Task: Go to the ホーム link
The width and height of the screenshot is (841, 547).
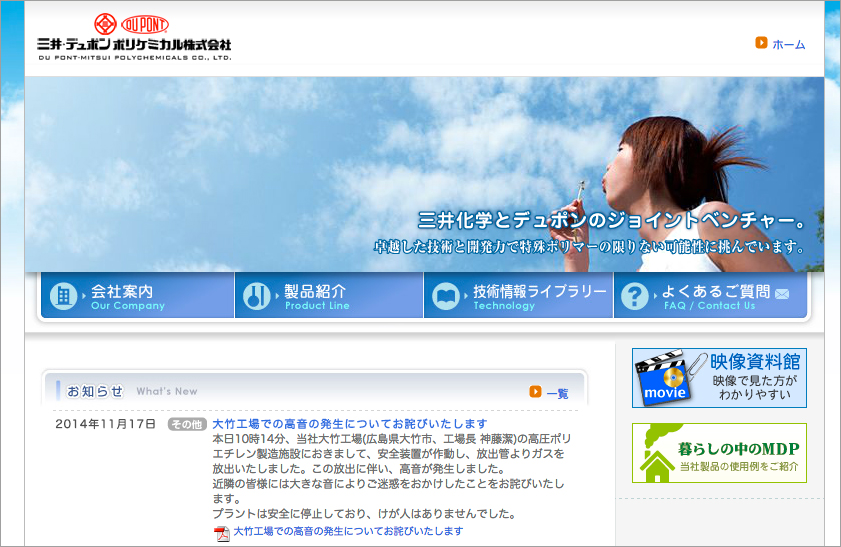Action: pos(788,44)
